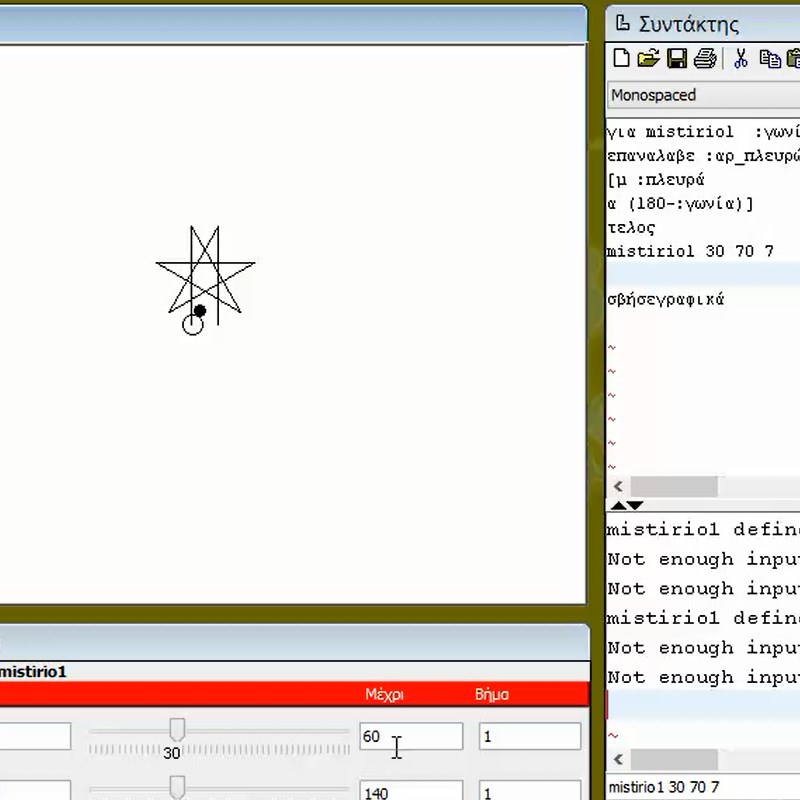Click the '[μ :πλευρά' line

tap(656, 180)
